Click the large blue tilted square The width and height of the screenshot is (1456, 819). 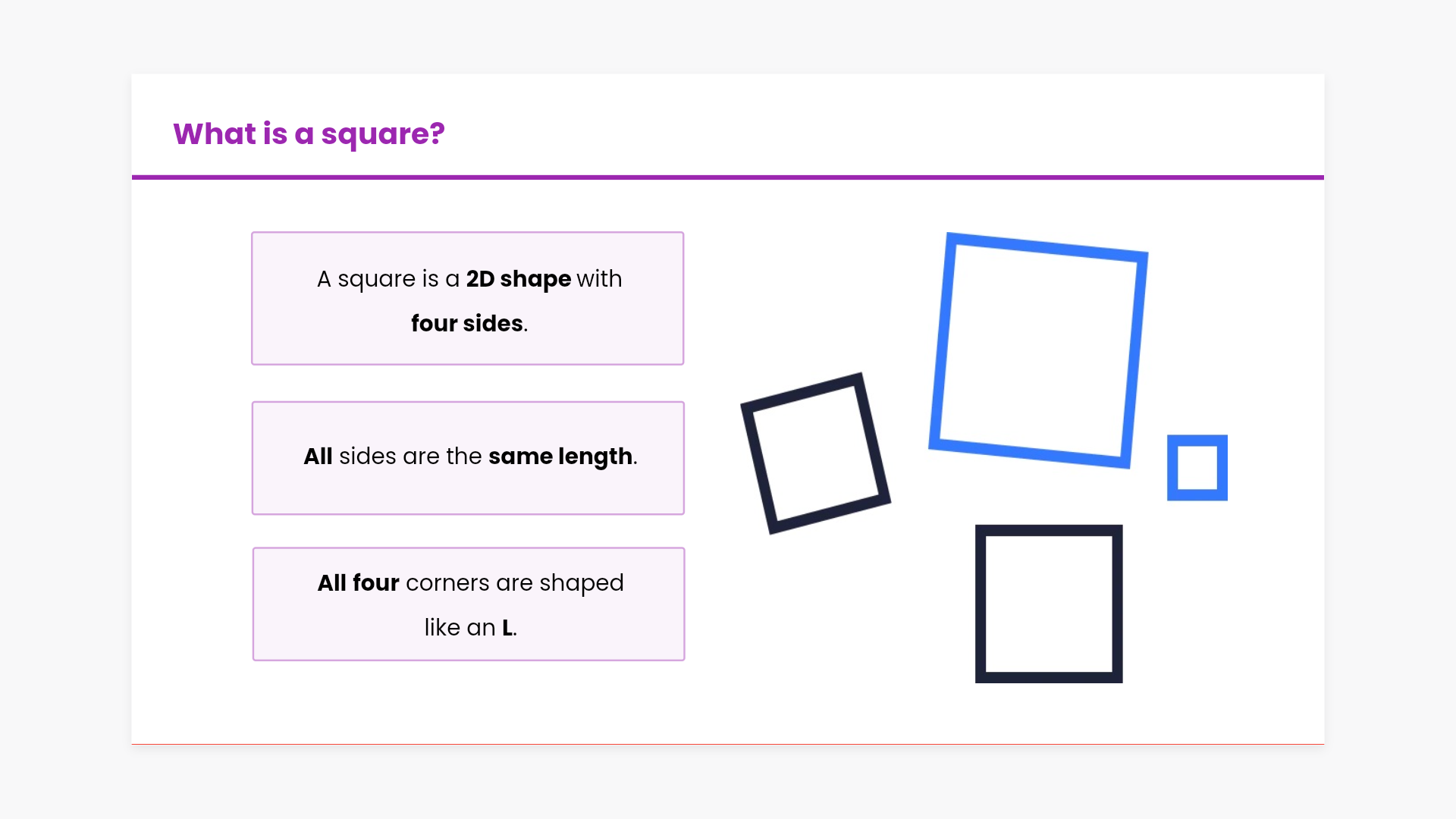[x=1038, y=351]
